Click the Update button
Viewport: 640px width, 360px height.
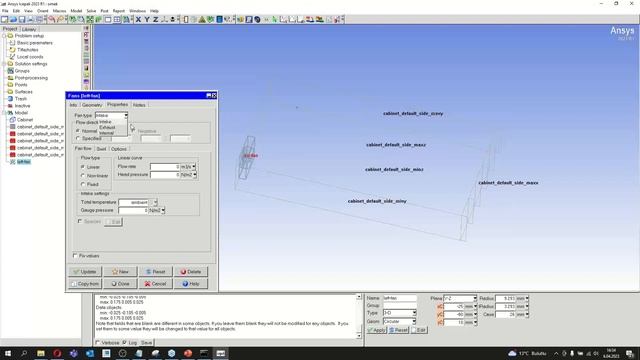tap(85, 271)
